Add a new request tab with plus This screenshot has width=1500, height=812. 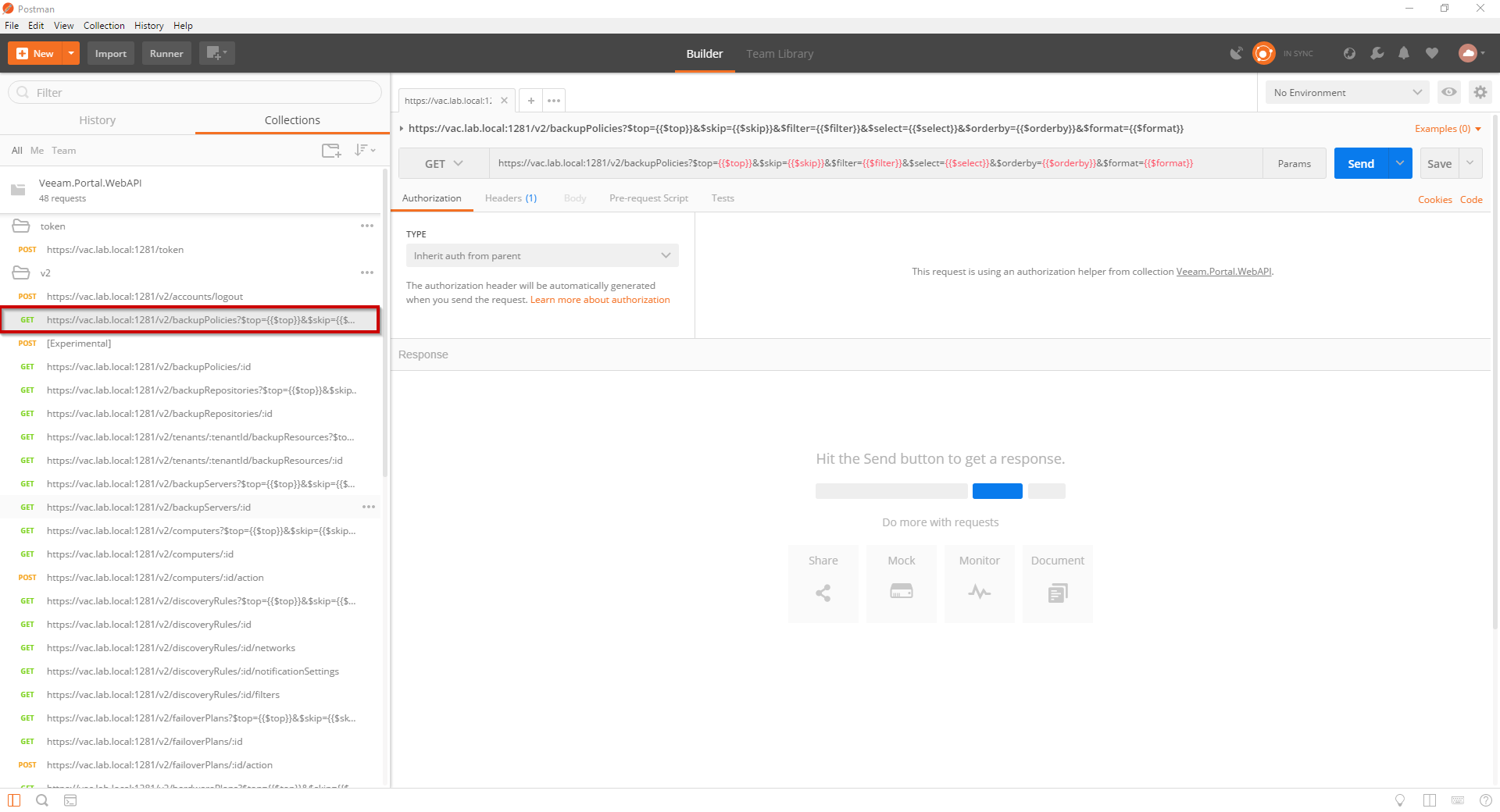(530, 100)
